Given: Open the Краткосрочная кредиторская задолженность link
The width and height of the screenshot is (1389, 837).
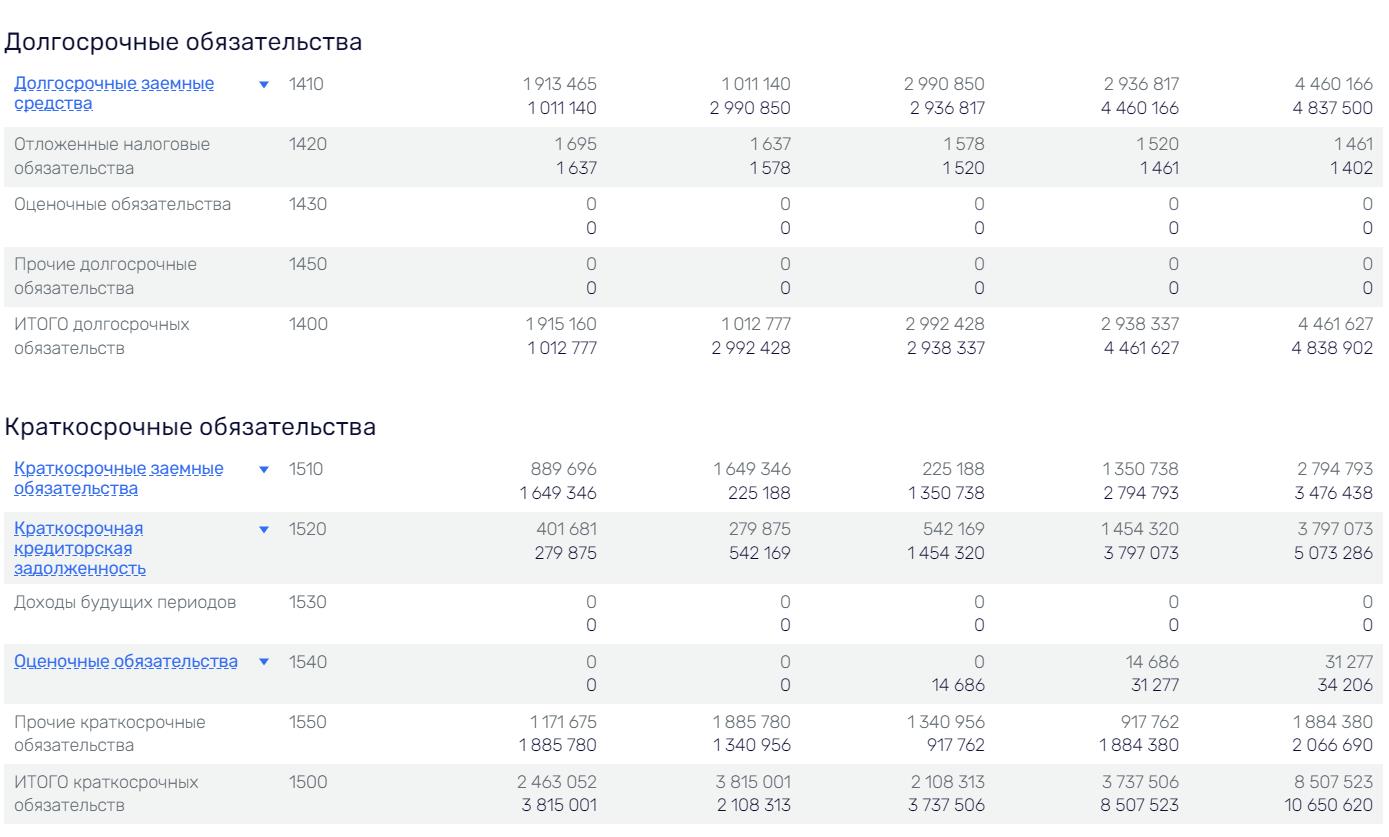Looking at the screenshot, I should (80, 548).
